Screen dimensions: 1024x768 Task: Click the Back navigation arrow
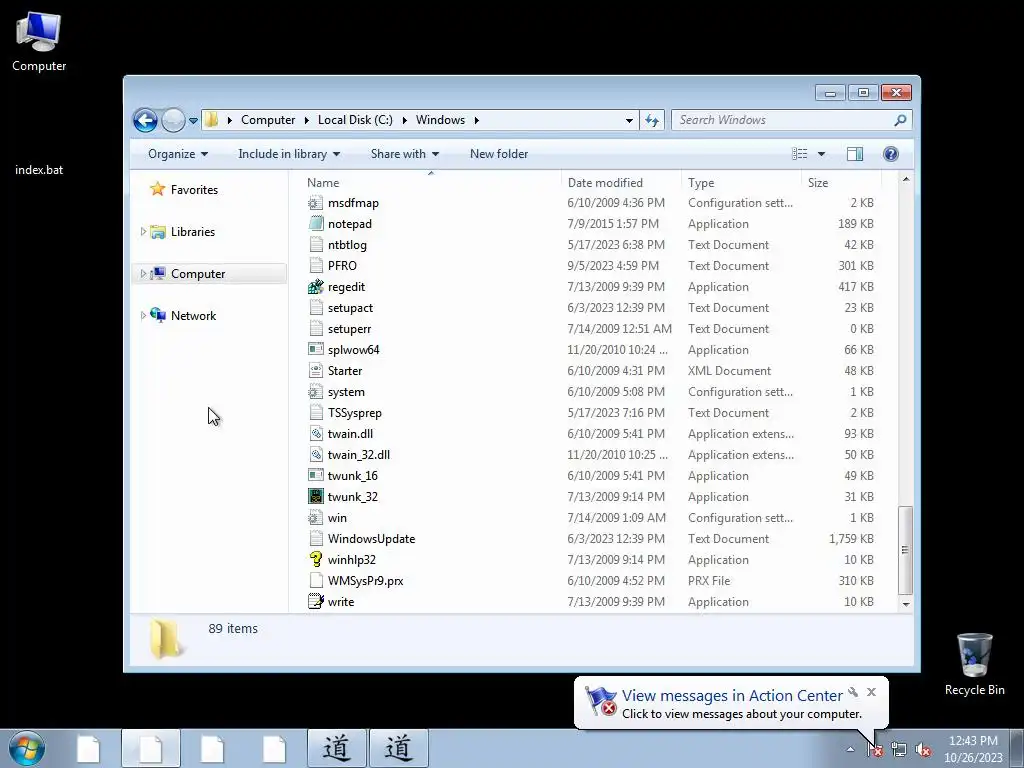point(145,120)
